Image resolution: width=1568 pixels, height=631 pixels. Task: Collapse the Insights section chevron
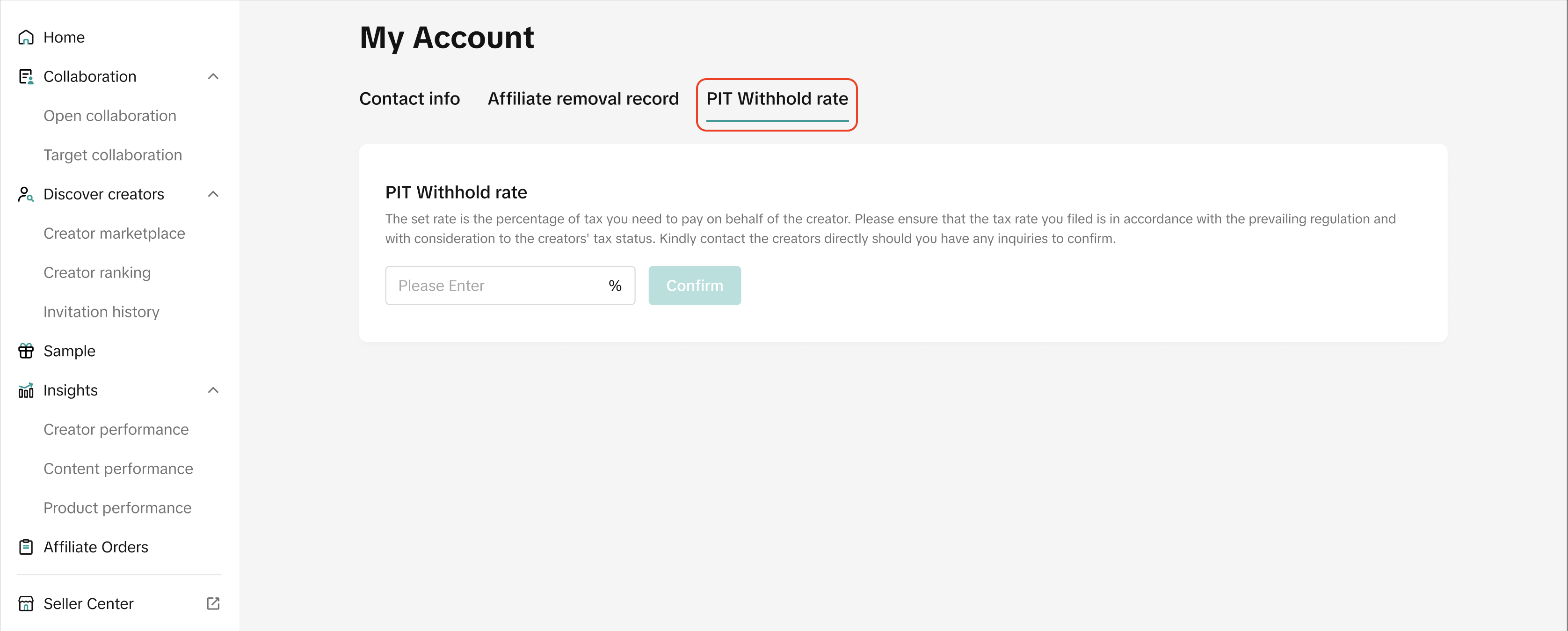213,390
